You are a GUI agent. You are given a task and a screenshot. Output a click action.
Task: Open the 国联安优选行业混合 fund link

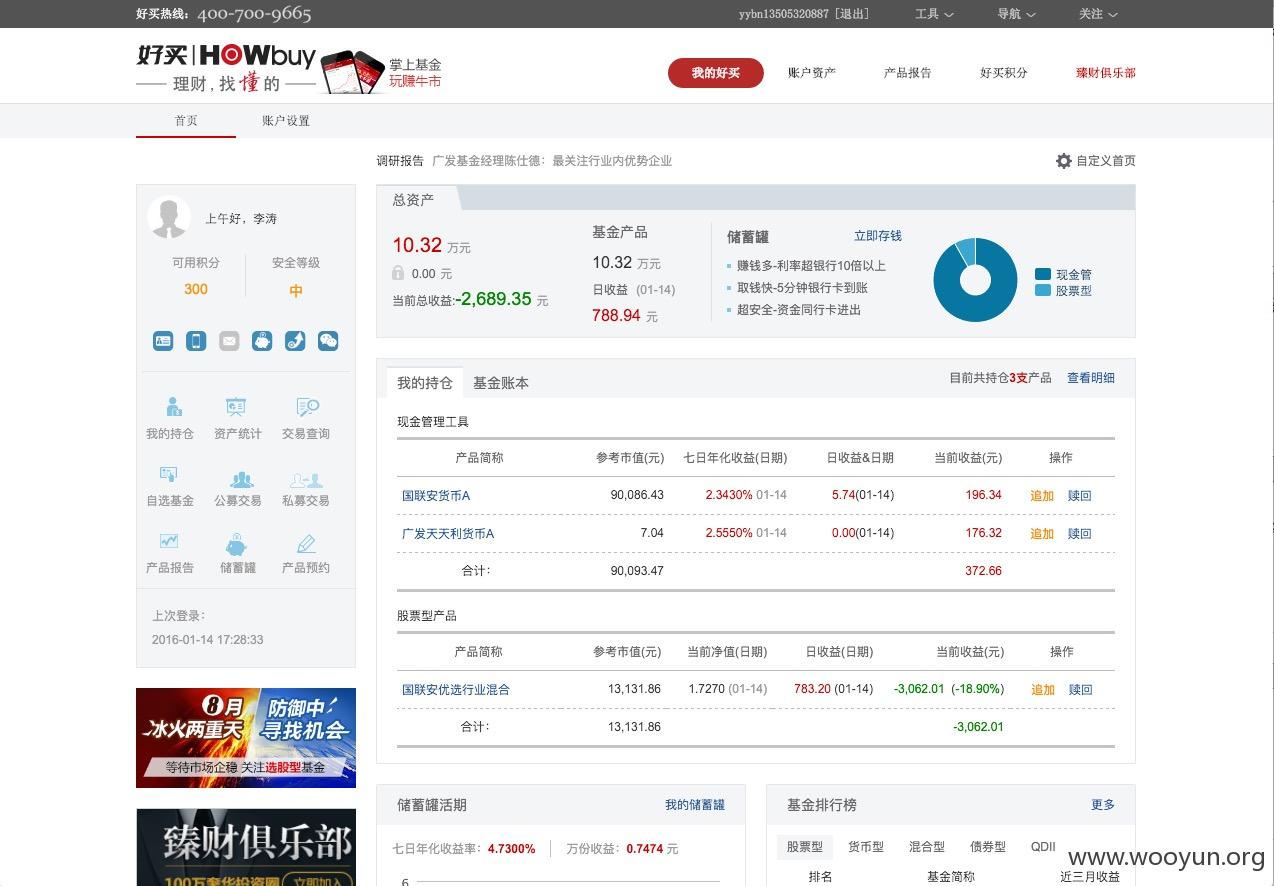[x=456, y=690]
